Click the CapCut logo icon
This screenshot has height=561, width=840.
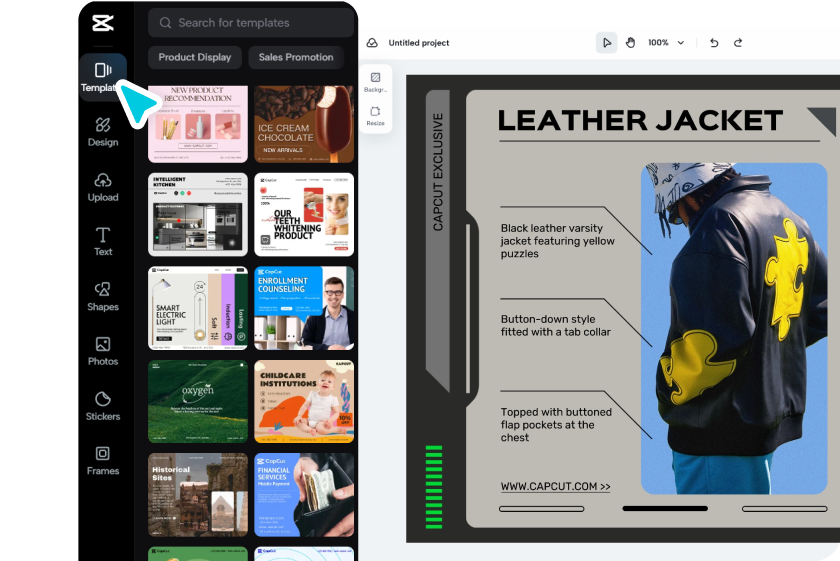coord(102,23)
